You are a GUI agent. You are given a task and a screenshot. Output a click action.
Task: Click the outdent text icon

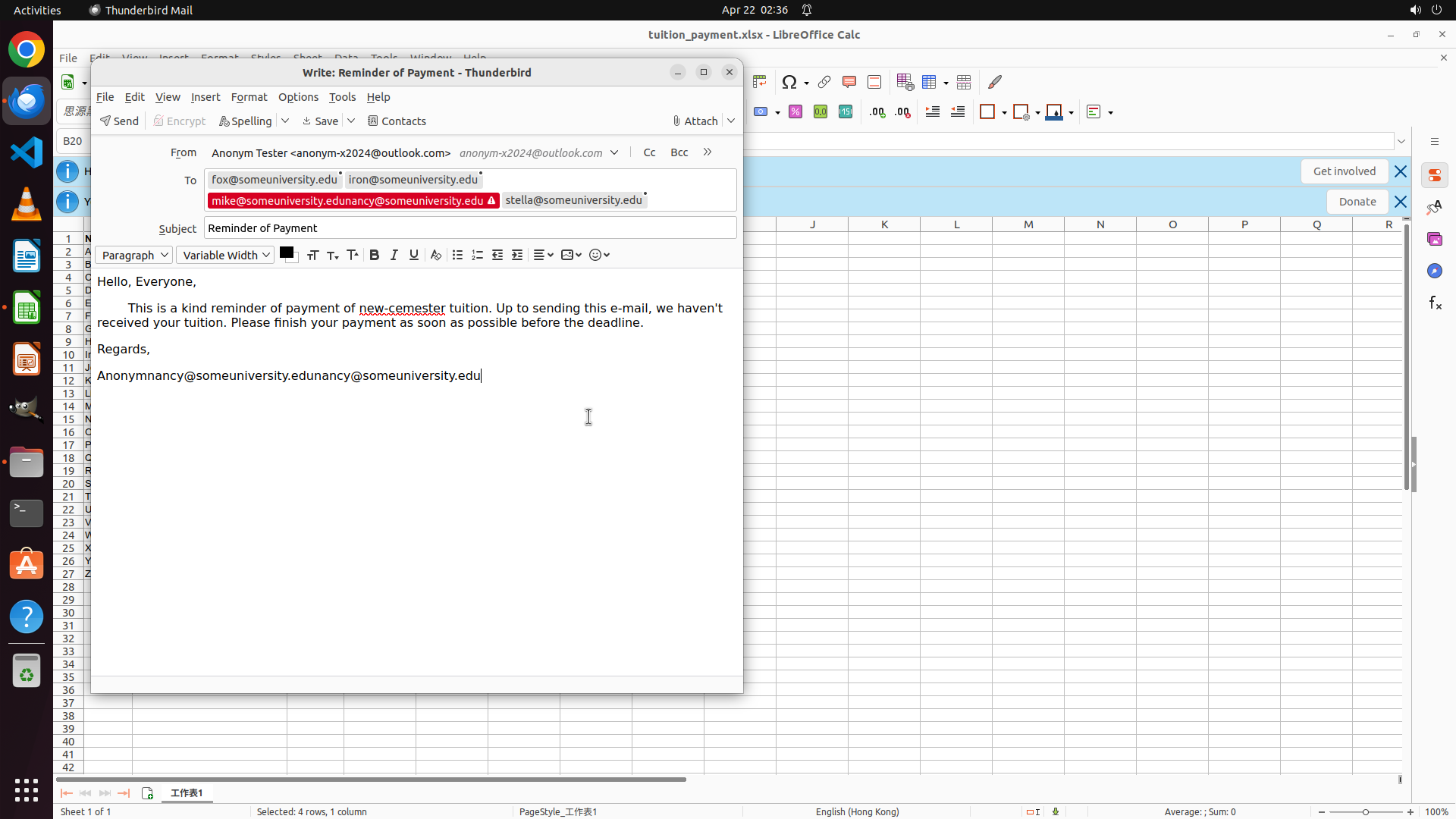pyautogui.click(x=497, y=256)
